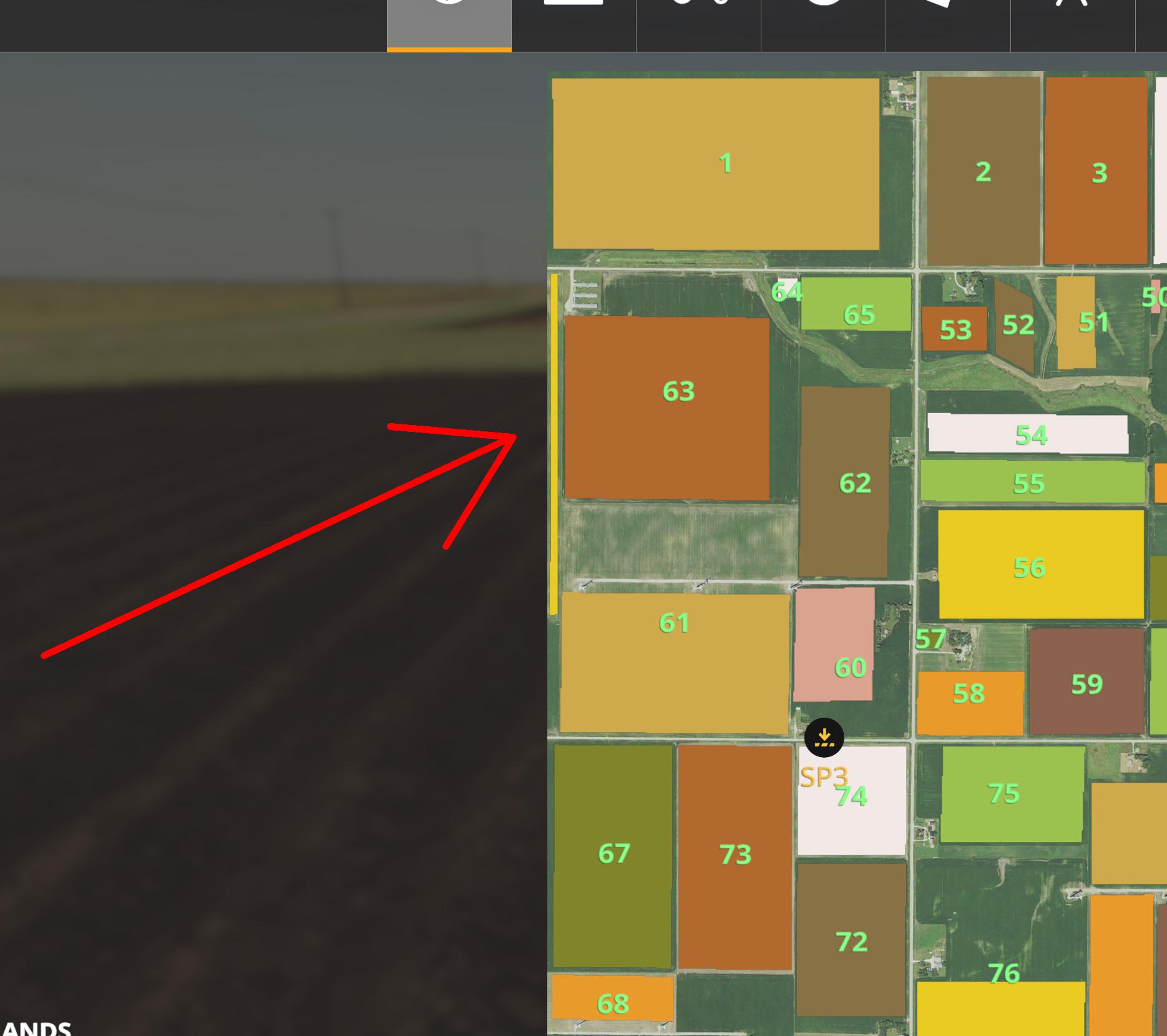Image resolution: width=1167 pixels, height=1036 pixels.
Task: Select field 2 on the map
Action: click(984, 170)
